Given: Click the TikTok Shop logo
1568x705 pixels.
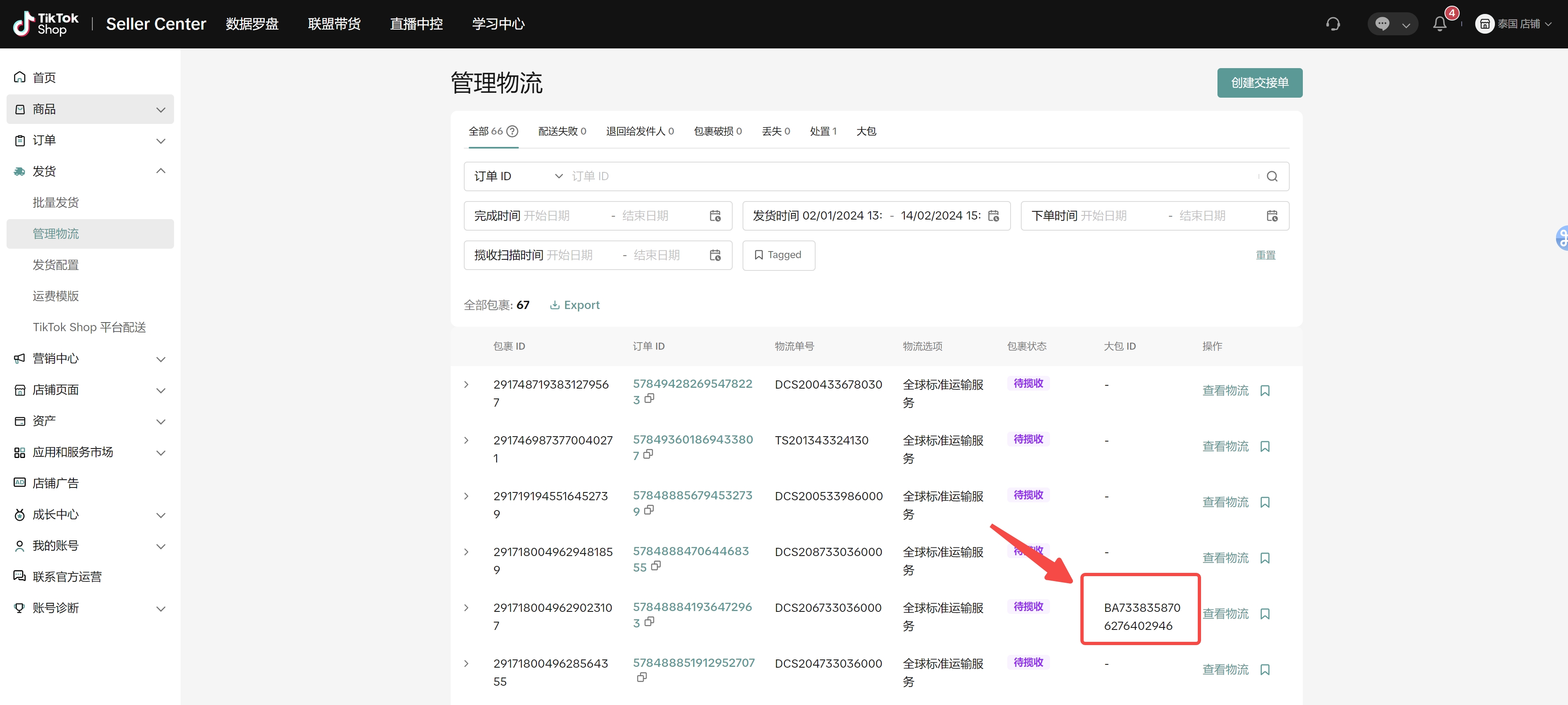Looking at the screenshot, I should (46, 24).
